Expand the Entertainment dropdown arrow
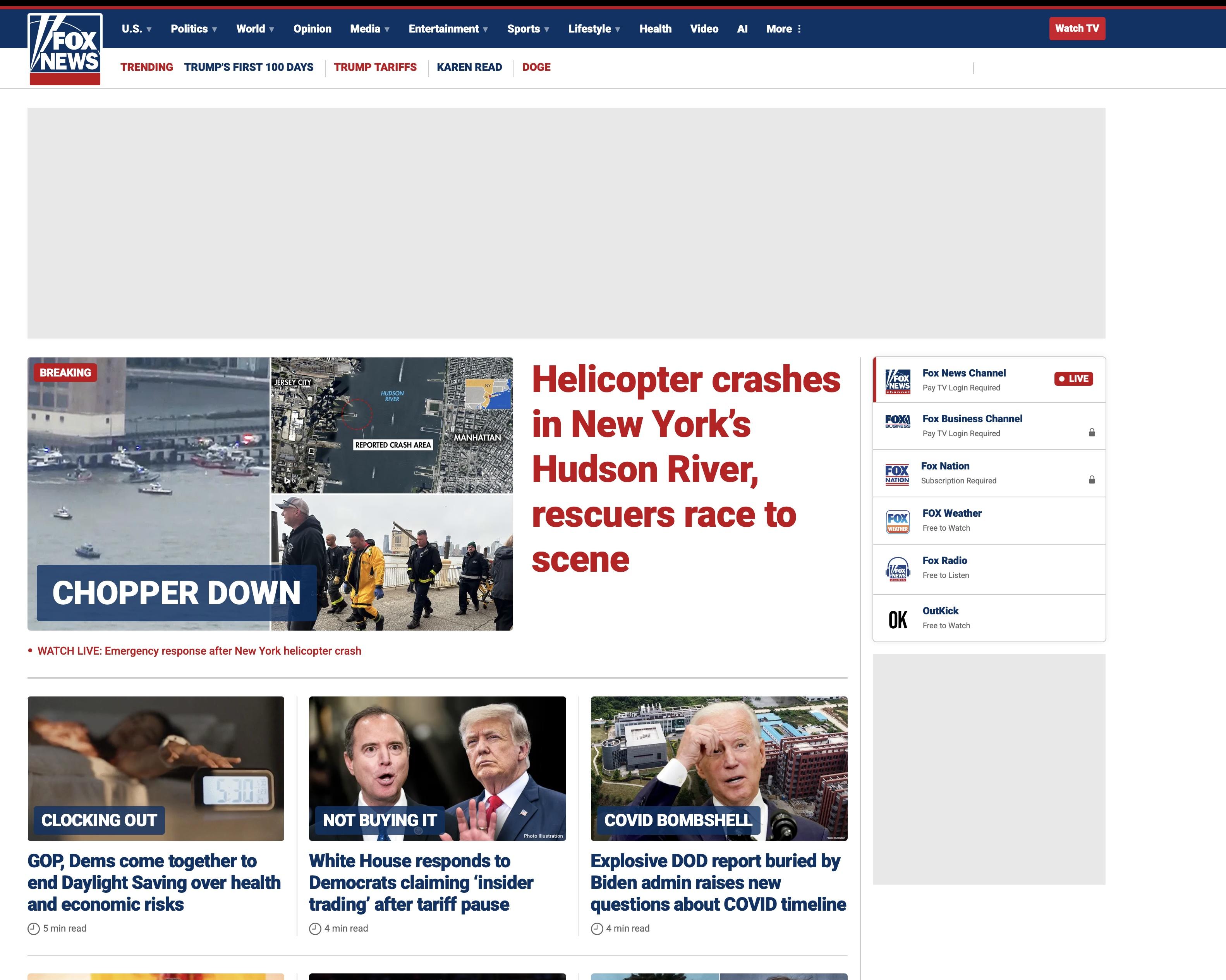 click(485, 29)
